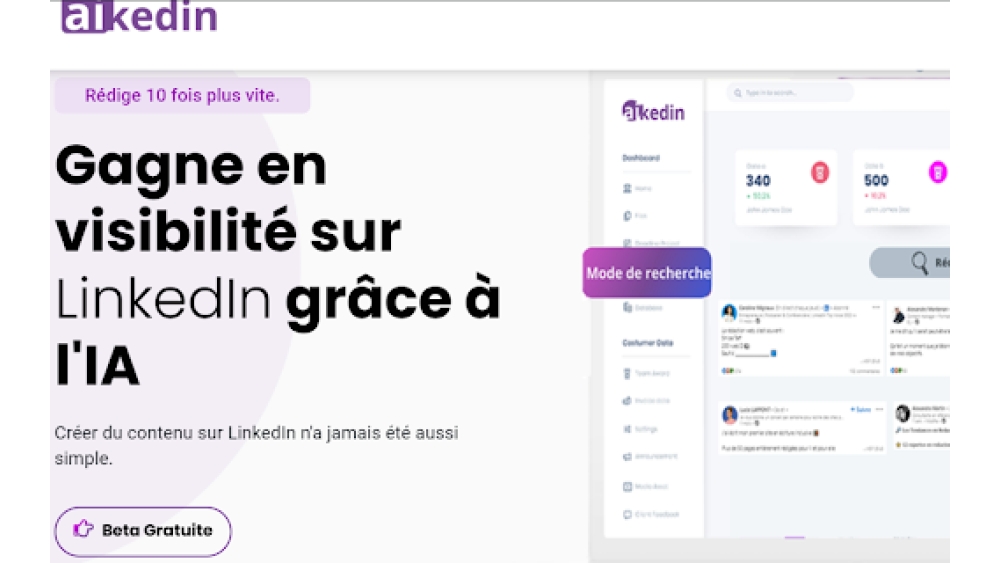Select the Costumer Data heading in the sidebar

(647, 342)
